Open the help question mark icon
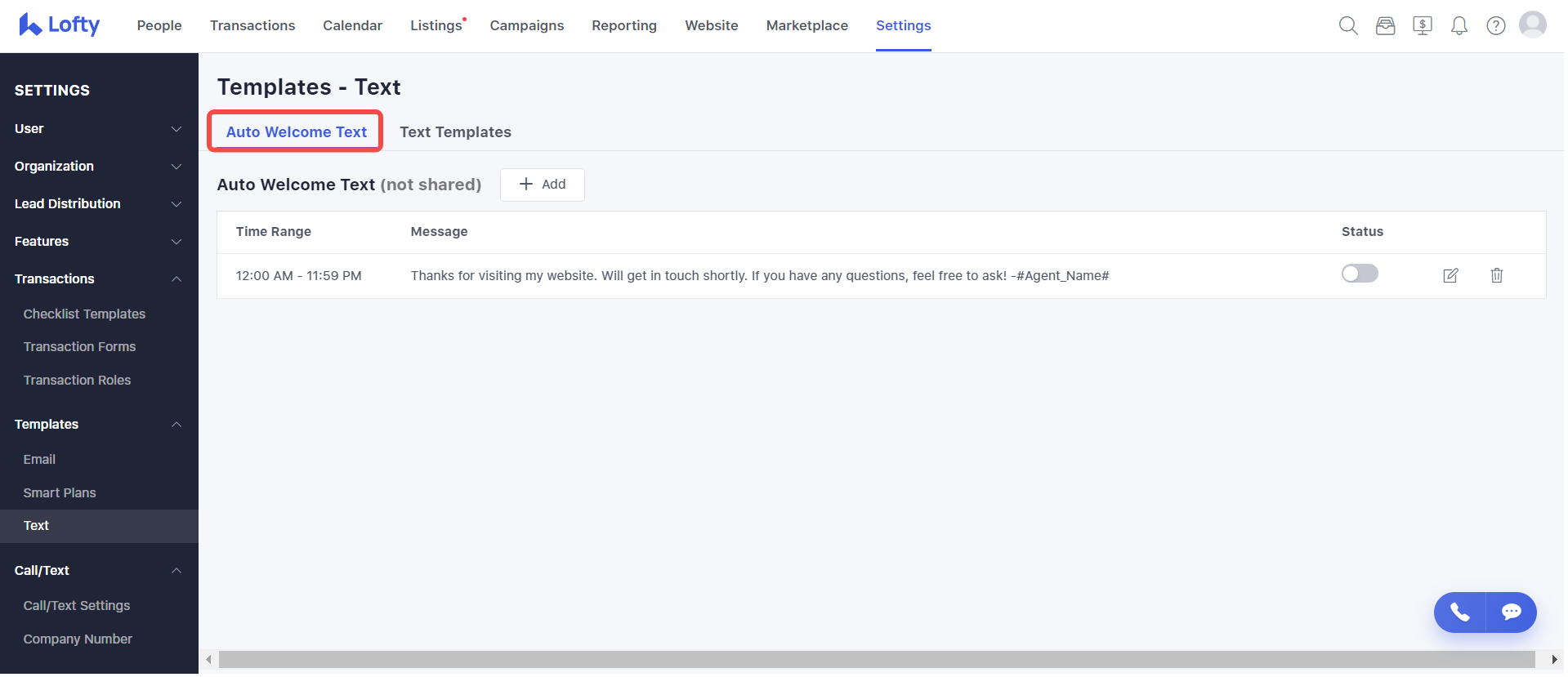The height and width of the screenshot is (677, 1568). [x=1496, y=26]
